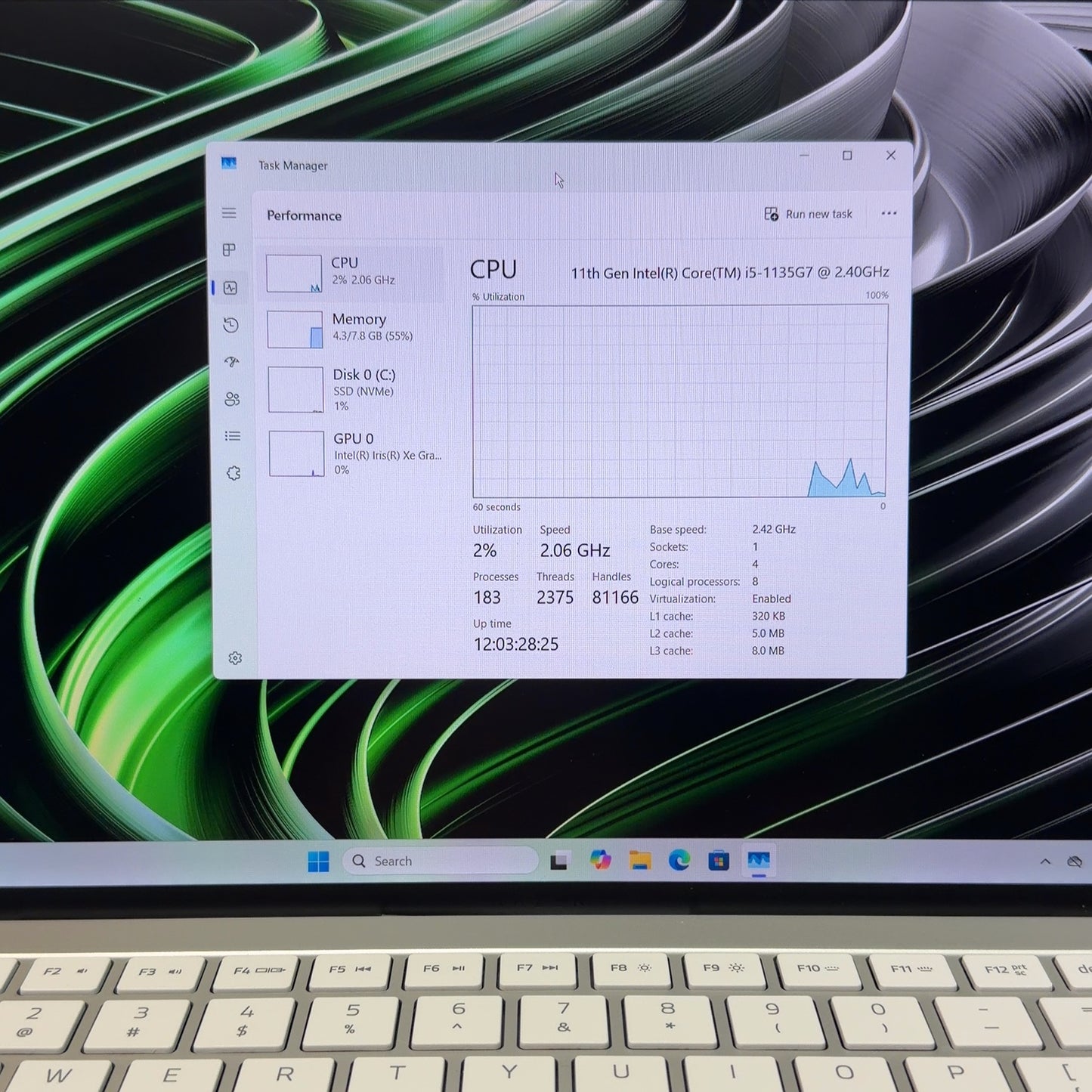Click Run new task button
Image resolution: width=1092 pixels, height=1092 pixels.
tap(808, 215)
